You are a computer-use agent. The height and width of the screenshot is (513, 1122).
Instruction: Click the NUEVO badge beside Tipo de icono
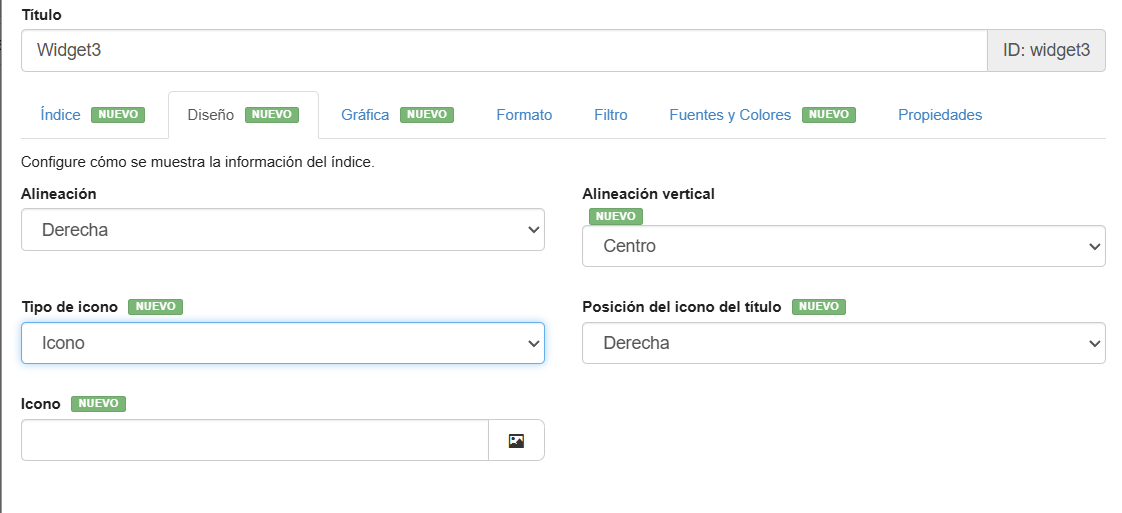click(156, 307)
